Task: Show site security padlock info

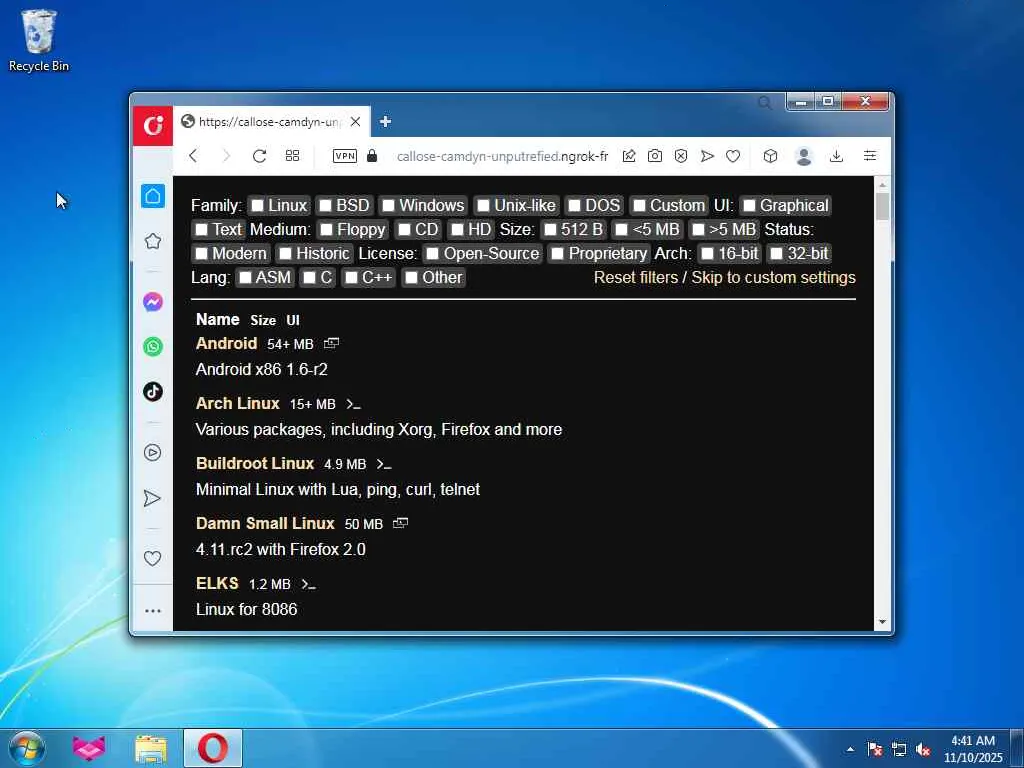Action: pos(372,155)
